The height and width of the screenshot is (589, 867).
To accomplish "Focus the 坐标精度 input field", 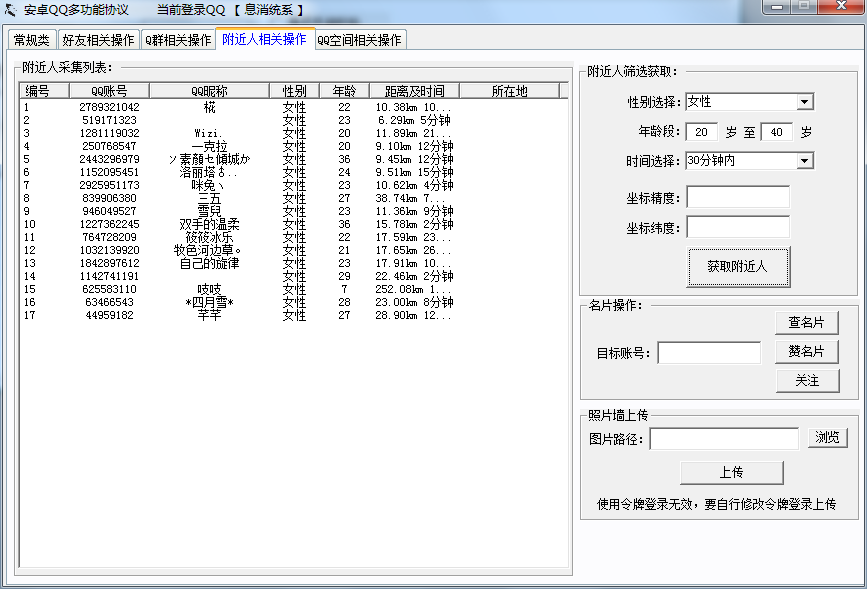I will click(x=738, y=197).
